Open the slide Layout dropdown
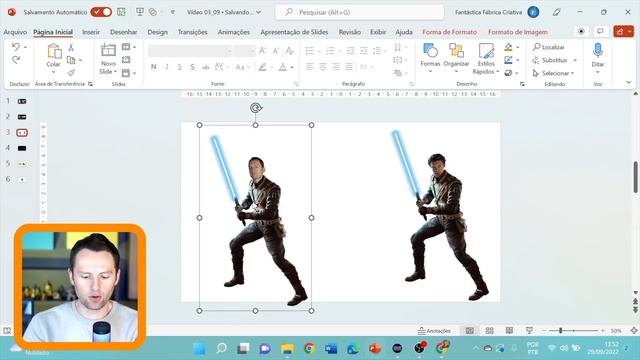The image size is (640, 360). tap(129, 47)
